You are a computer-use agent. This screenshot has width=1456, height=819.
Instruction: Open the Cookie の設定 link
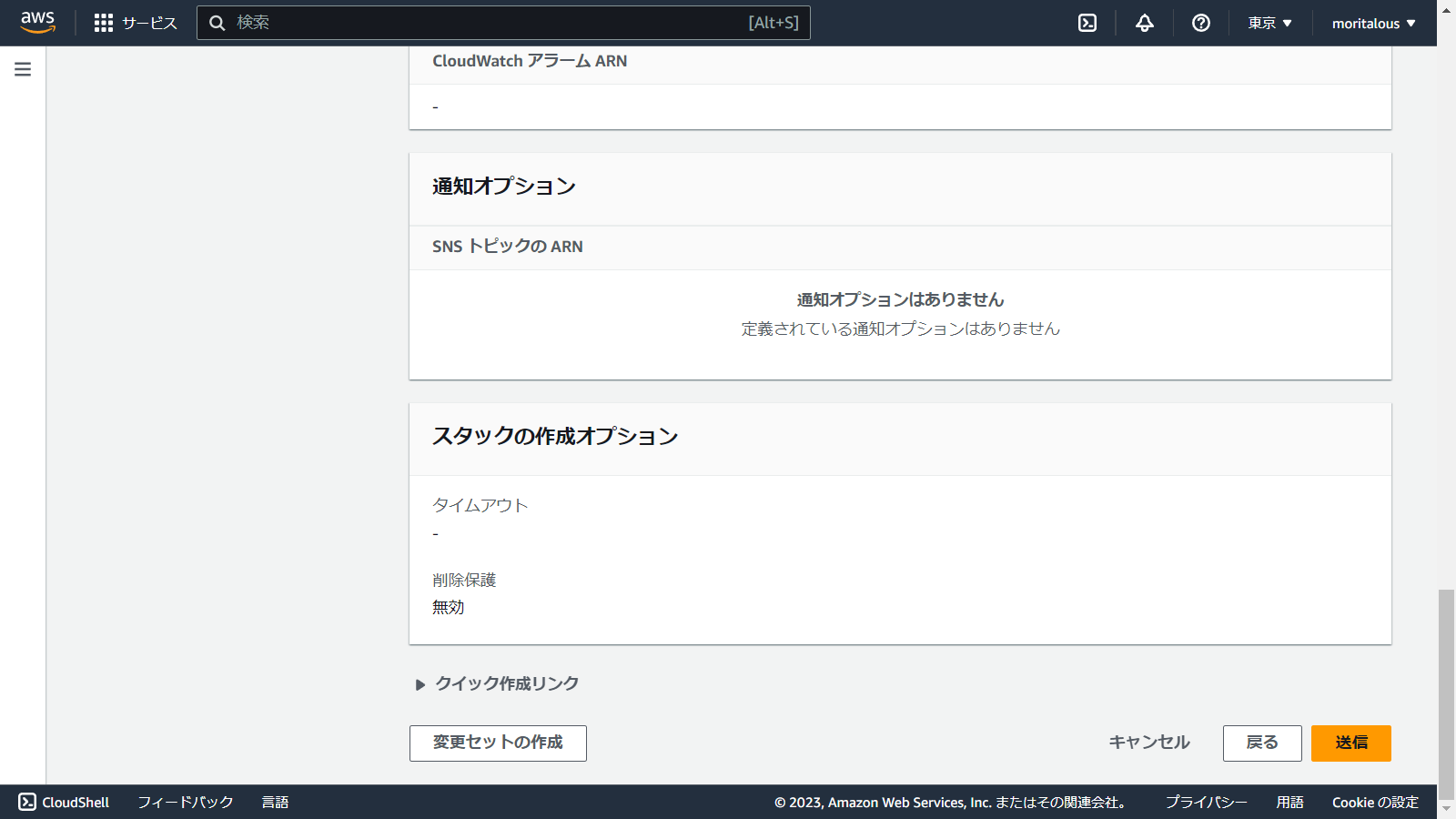[1375, 802]
